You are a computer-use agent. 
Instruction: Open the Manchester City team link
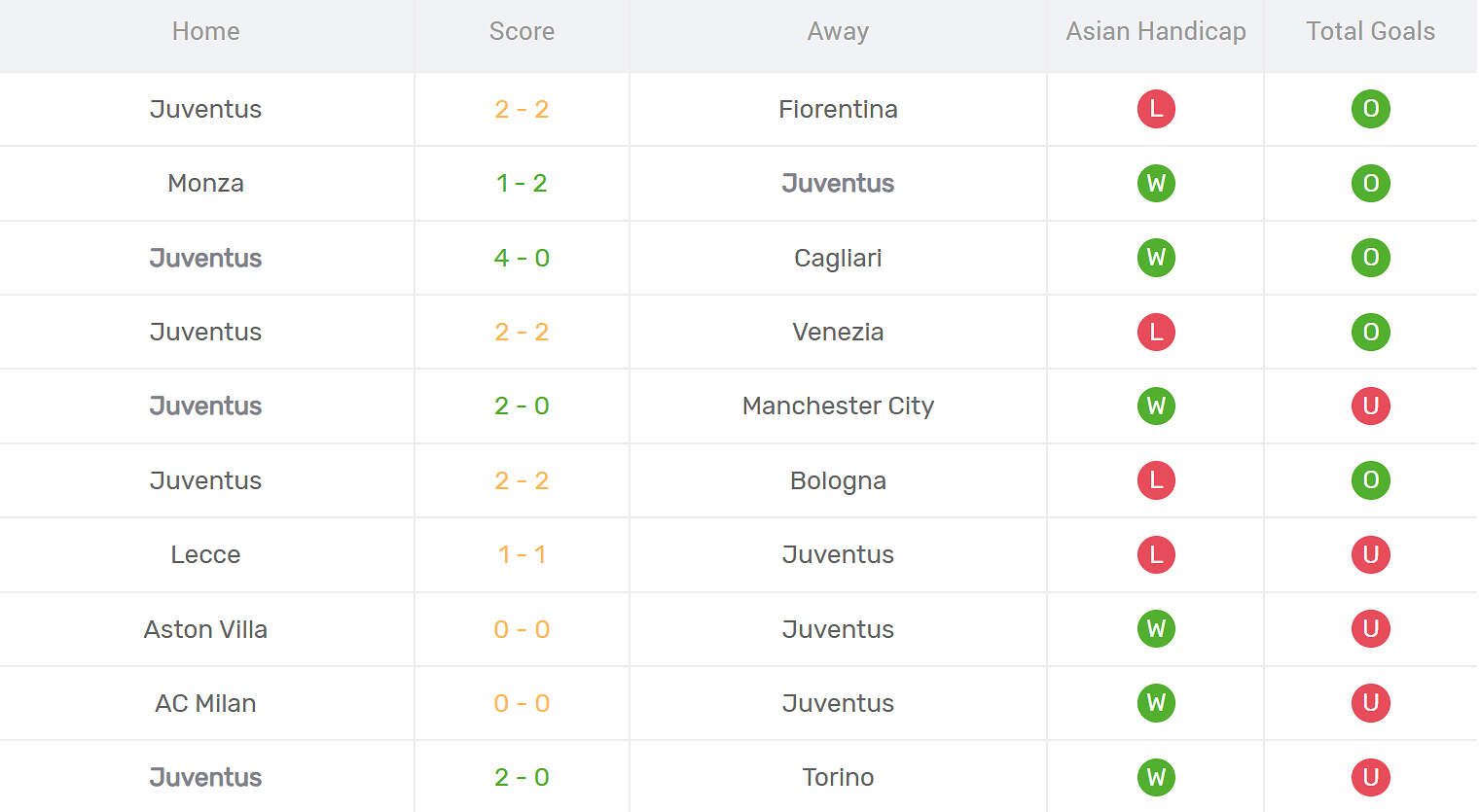click(838, 406)
